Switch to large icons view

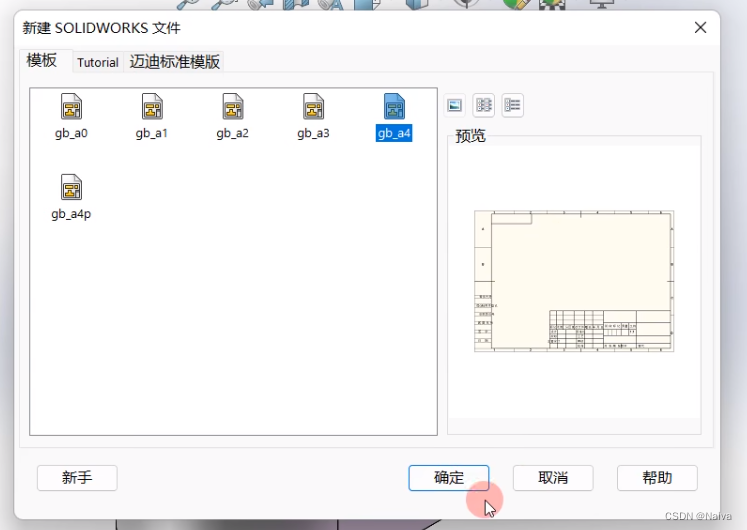coord(454,105)
